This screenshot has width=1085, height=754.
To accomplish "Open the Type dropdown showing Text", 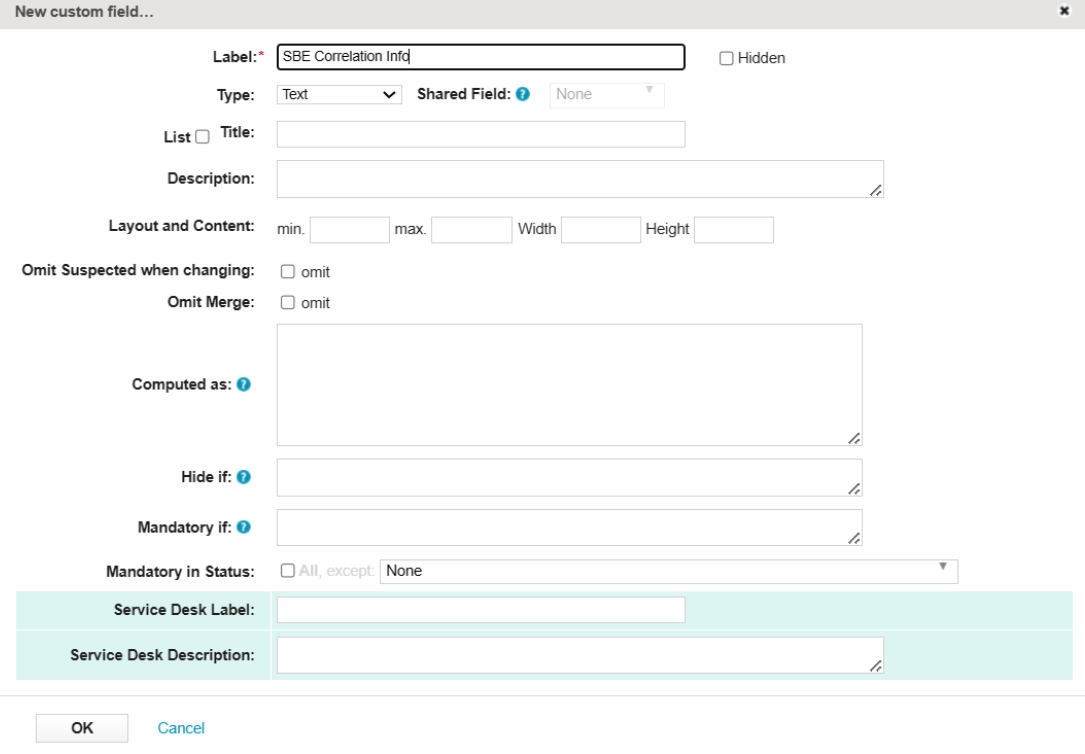I will (339, 95).
